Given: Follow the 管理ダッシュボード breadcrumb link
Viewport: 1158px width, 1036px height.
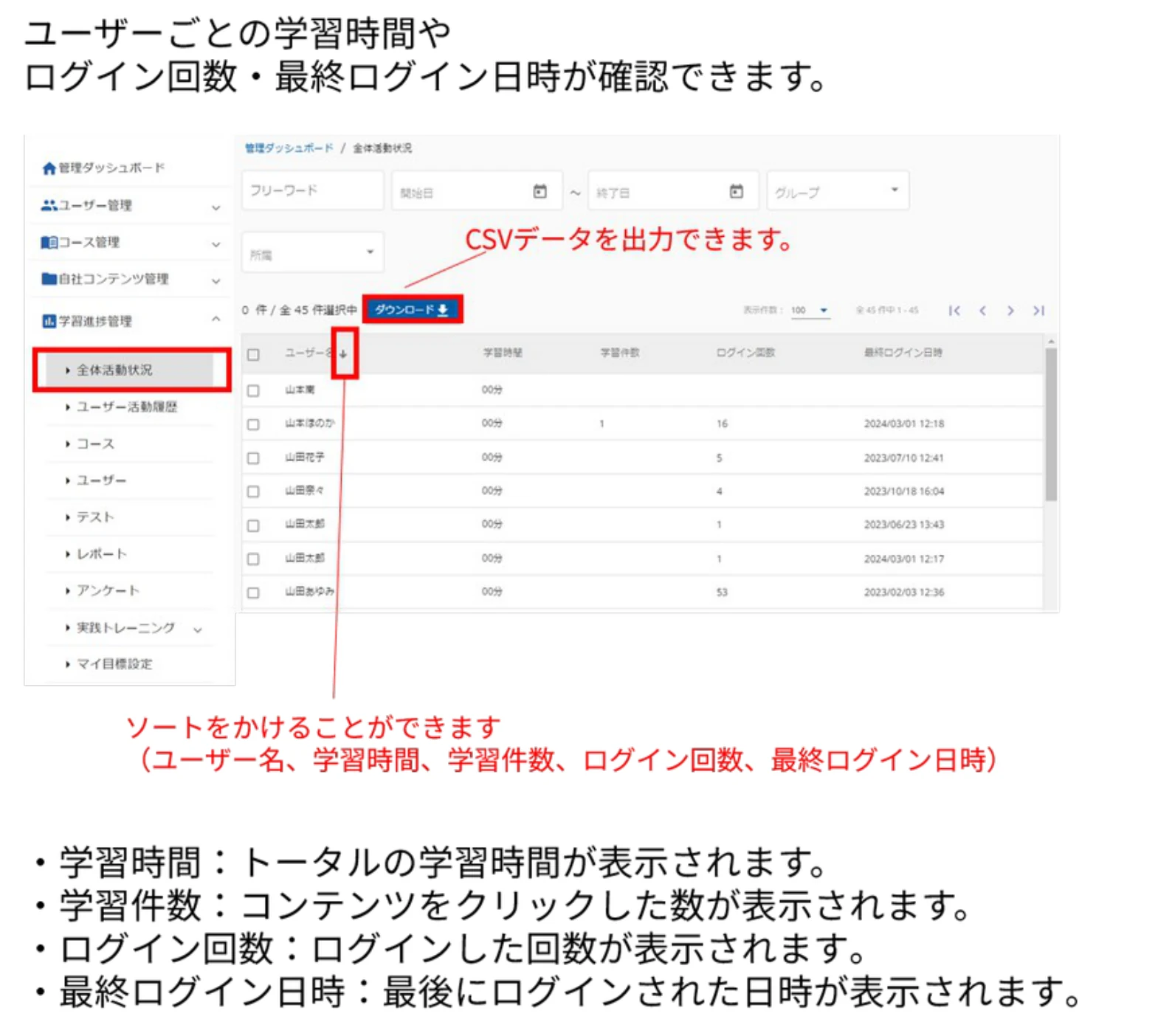Looking at the screenshot, I should click(289, 148).
